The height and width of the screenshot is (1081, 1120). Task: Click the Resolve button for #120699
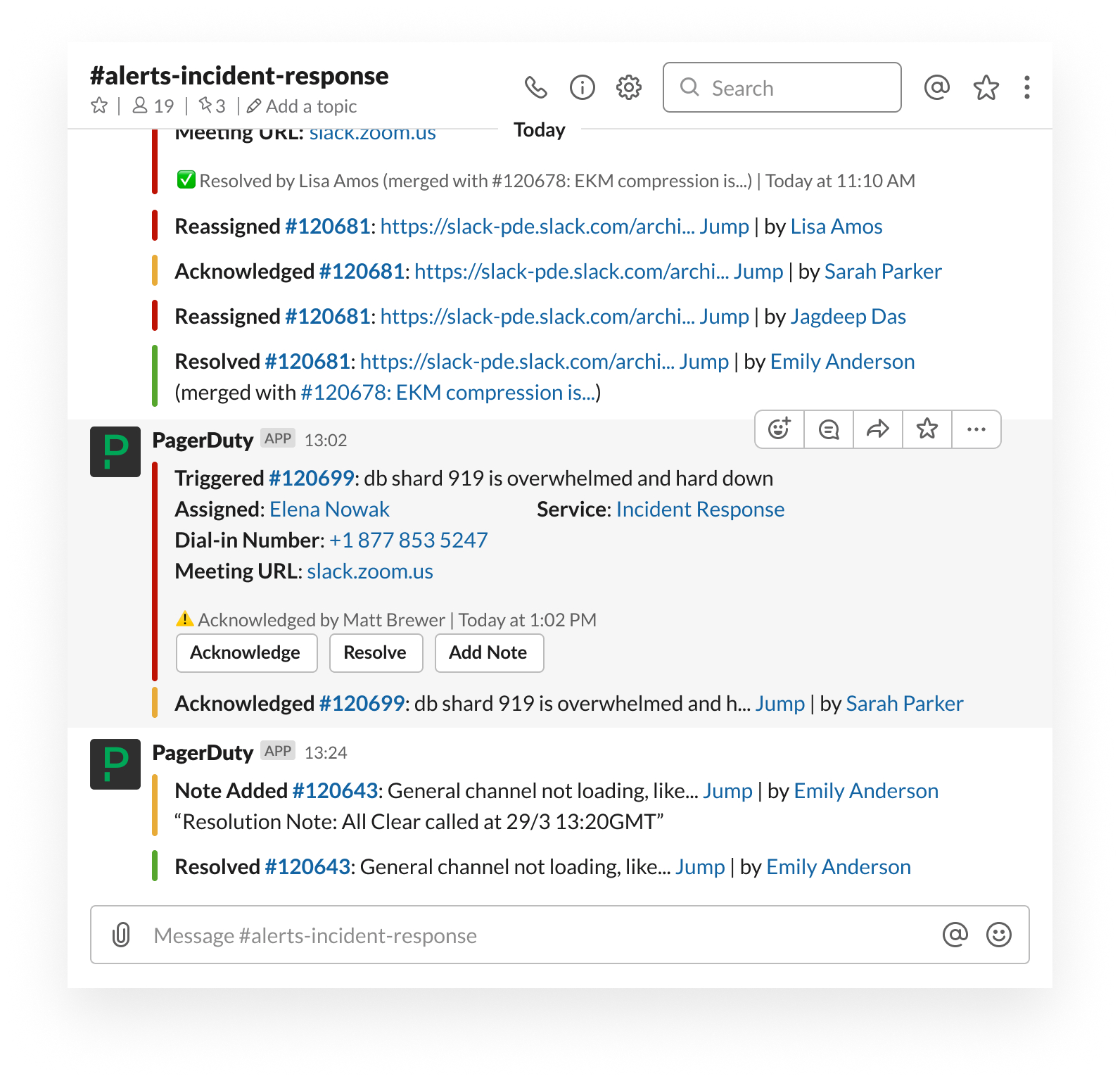(376, 652)
